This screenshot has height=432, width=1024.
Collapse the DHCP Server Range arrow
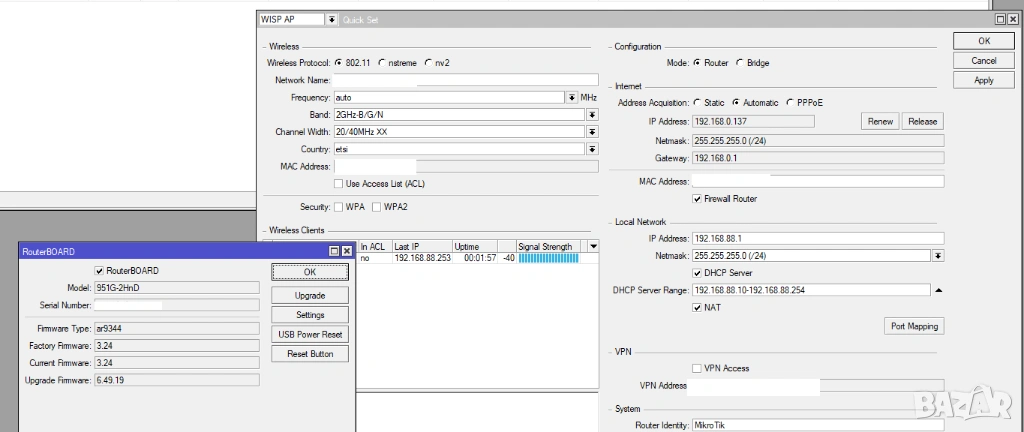click(938, 290)
